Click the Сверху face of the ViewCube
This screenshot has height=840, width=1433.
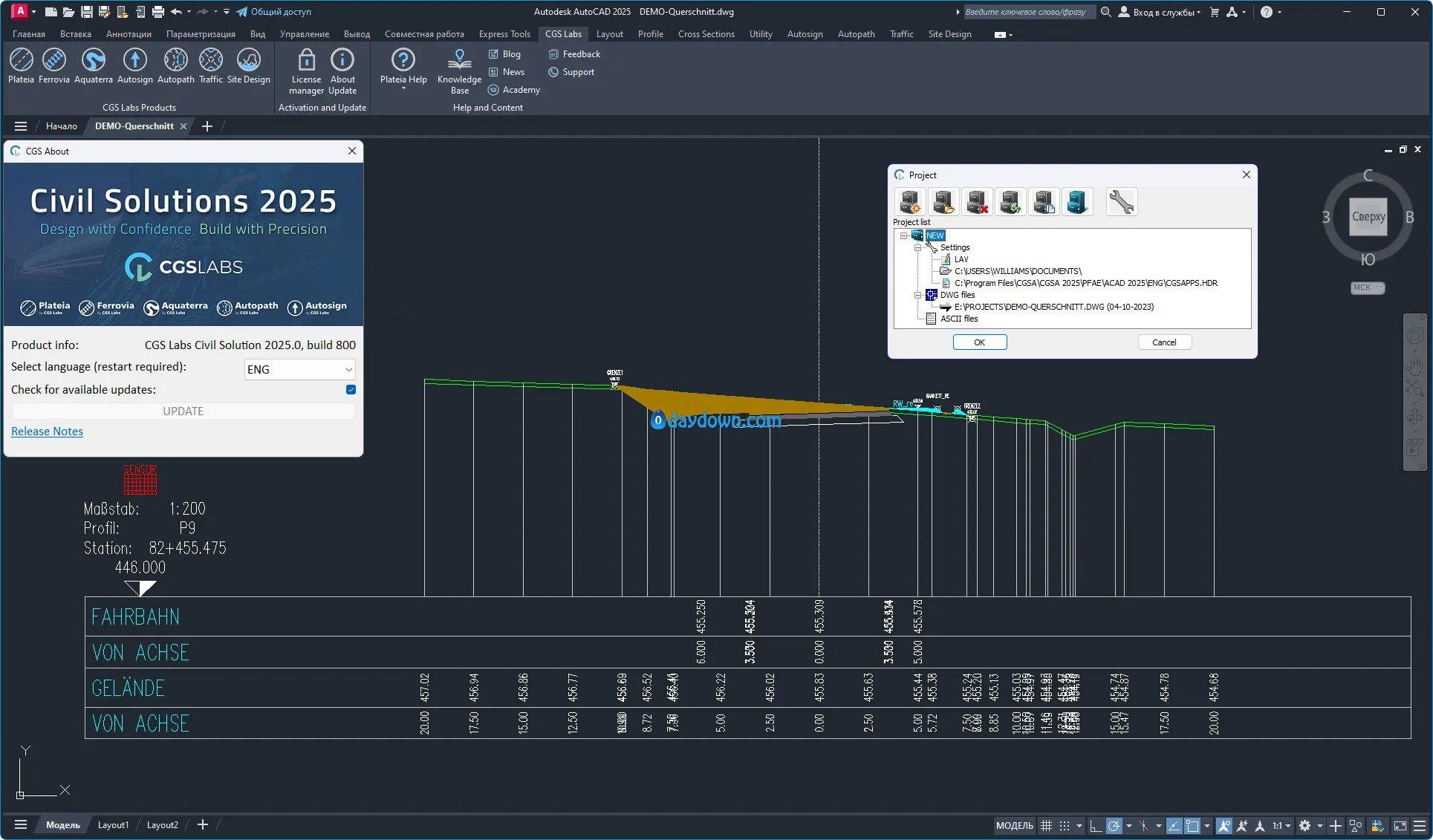1368,217
